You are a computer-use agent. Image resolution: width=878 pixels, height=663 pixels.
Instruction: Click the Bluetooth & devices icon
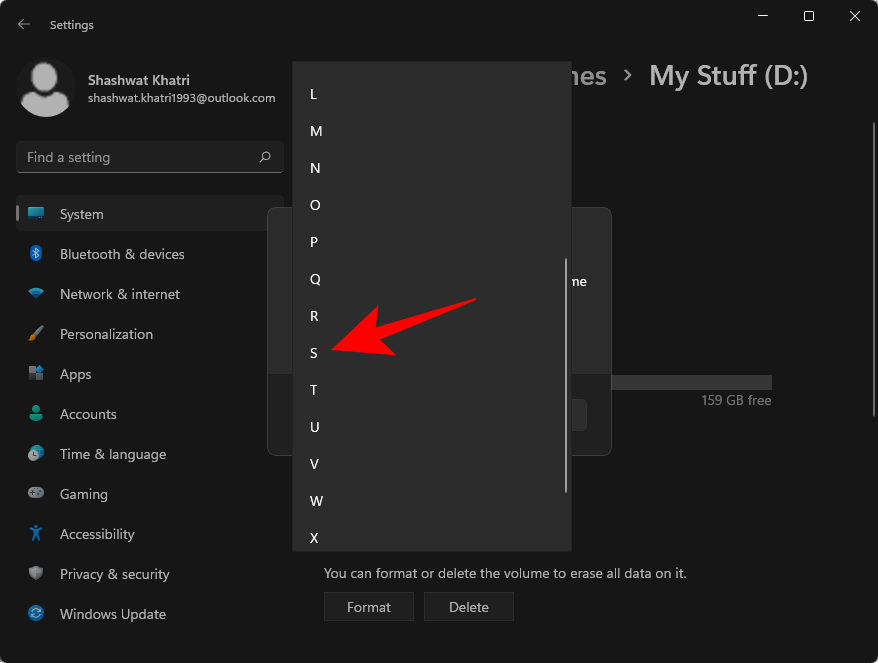point(36,254)
